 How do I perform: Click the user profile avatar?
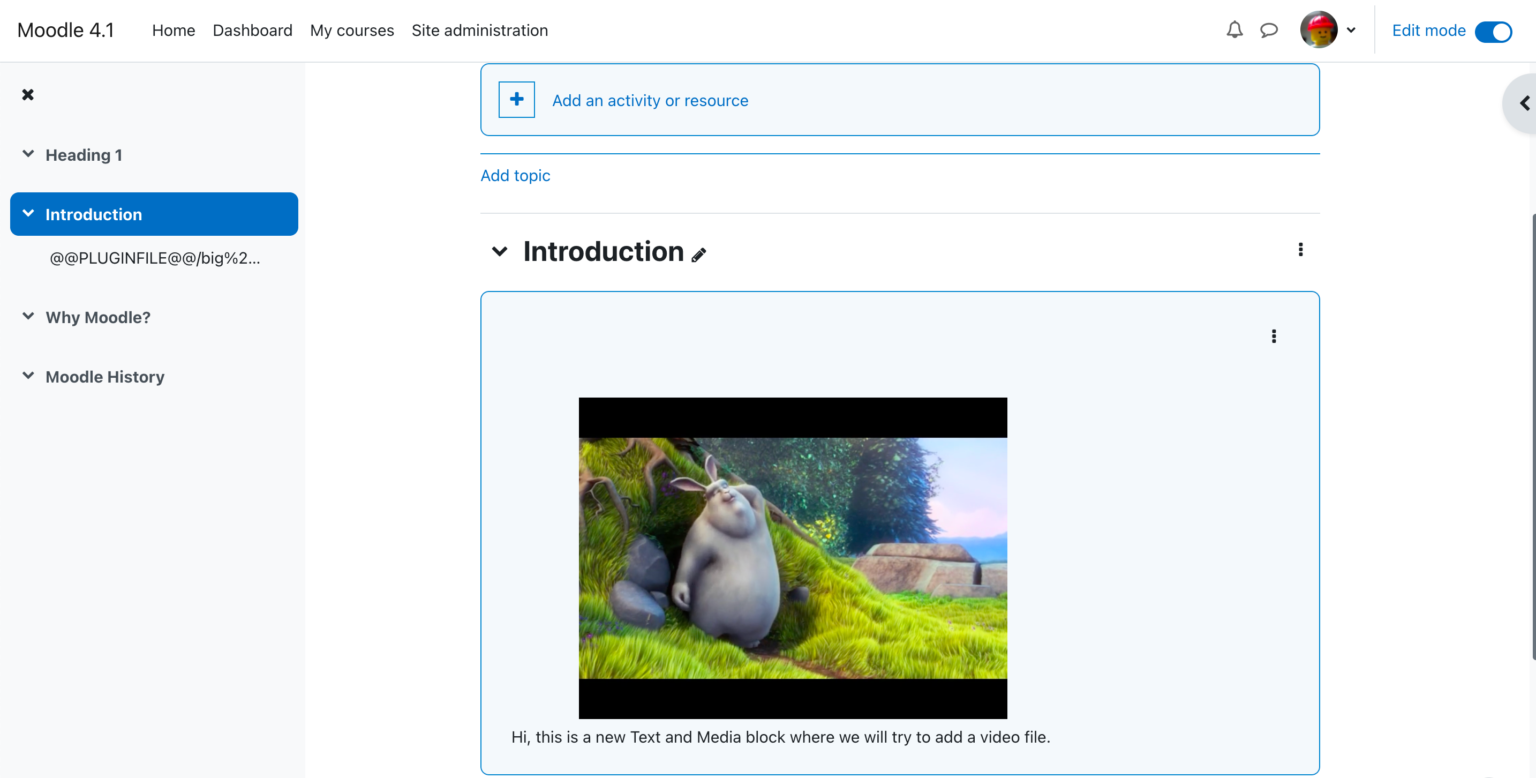[x=1317, y=29]
